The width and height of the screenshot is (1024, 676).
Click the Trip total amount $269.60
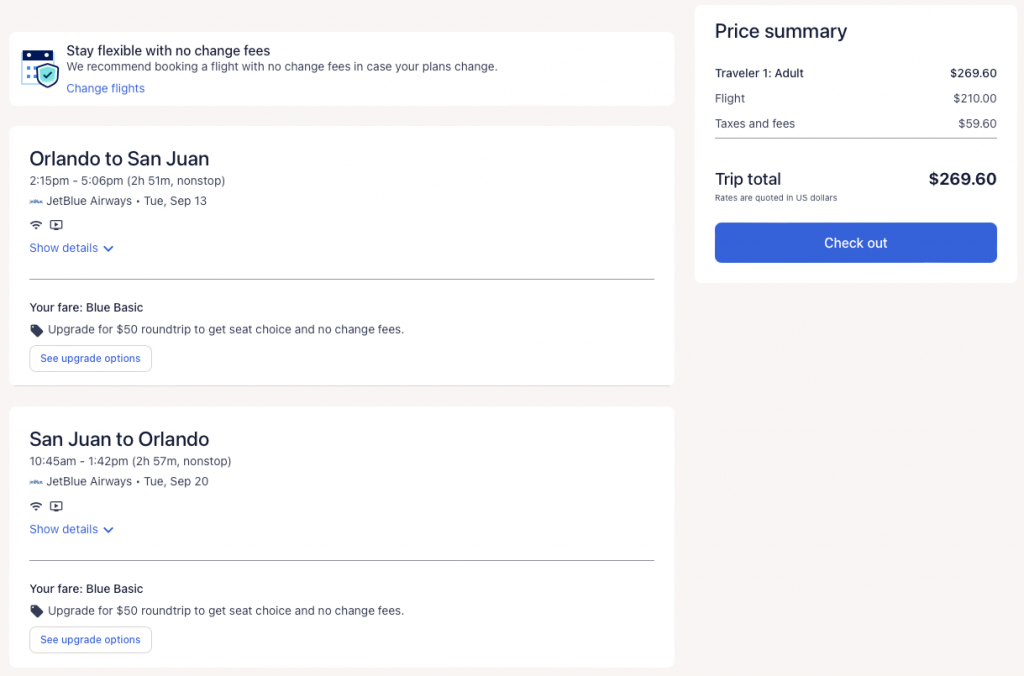(962, 179)
